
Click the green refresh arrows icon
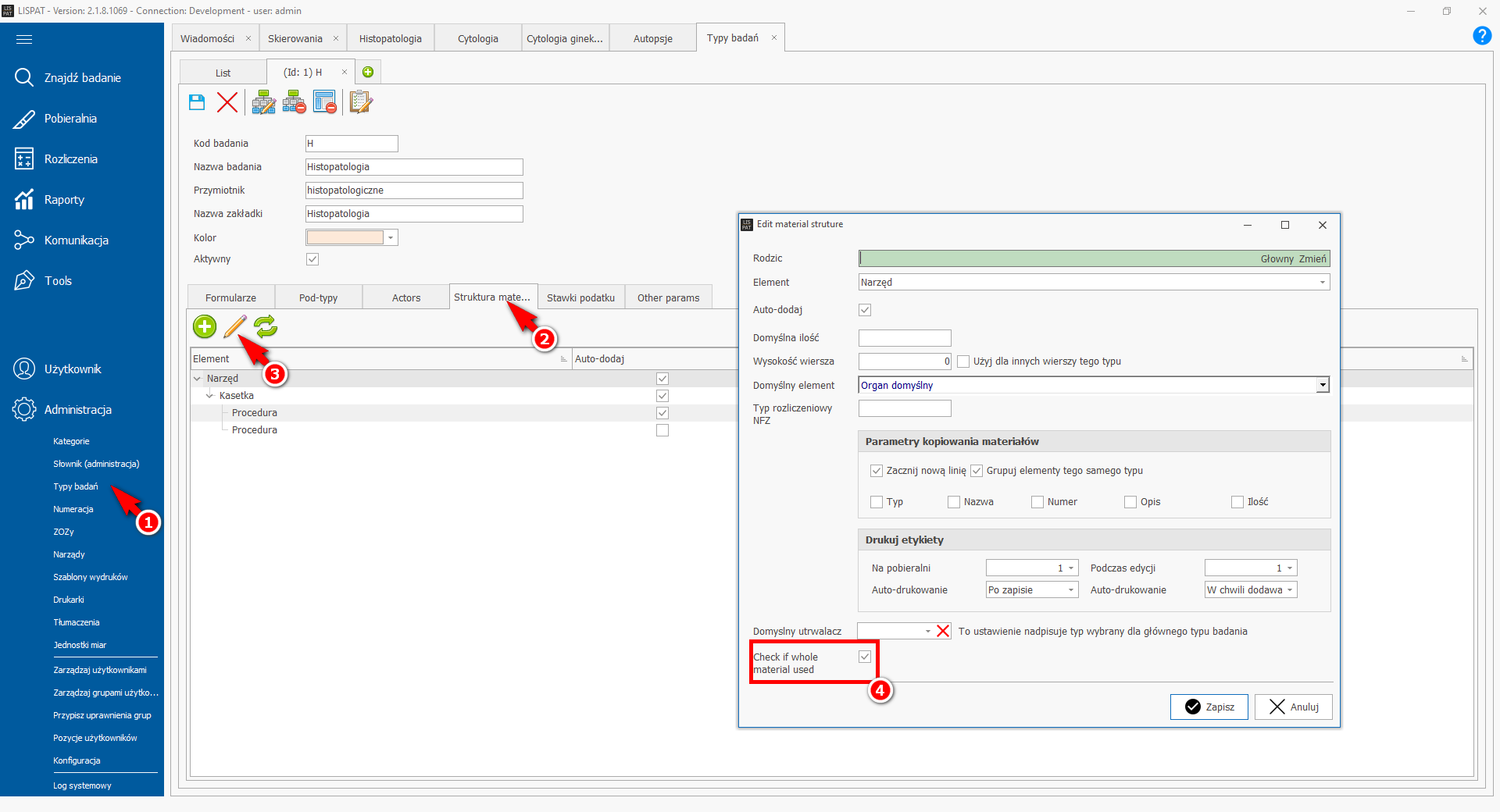pos(266,326)
